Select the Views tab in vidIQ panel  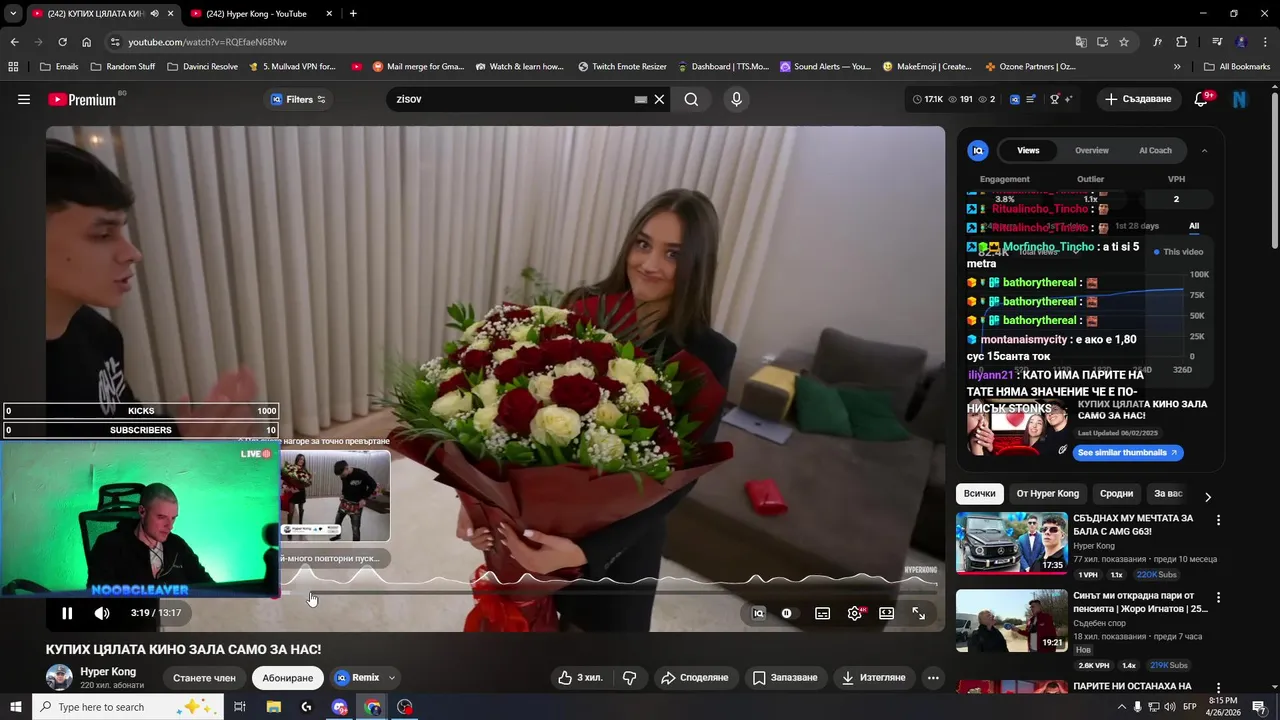click(1028, 150)
